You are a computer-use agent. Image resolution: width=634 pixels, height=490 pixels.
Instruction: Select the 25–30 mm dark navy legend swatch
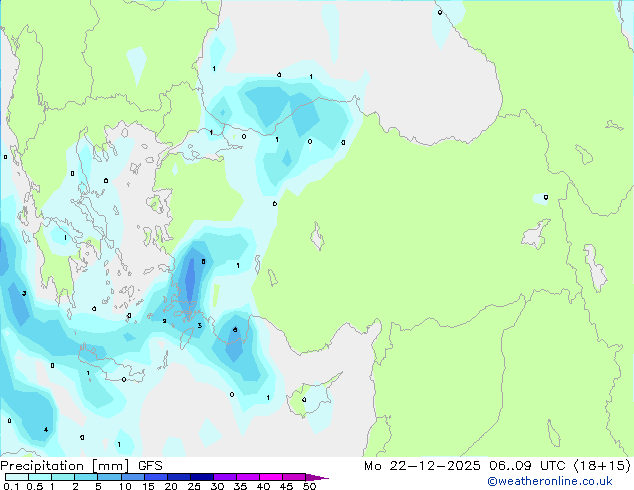click(x=202, y=477)
